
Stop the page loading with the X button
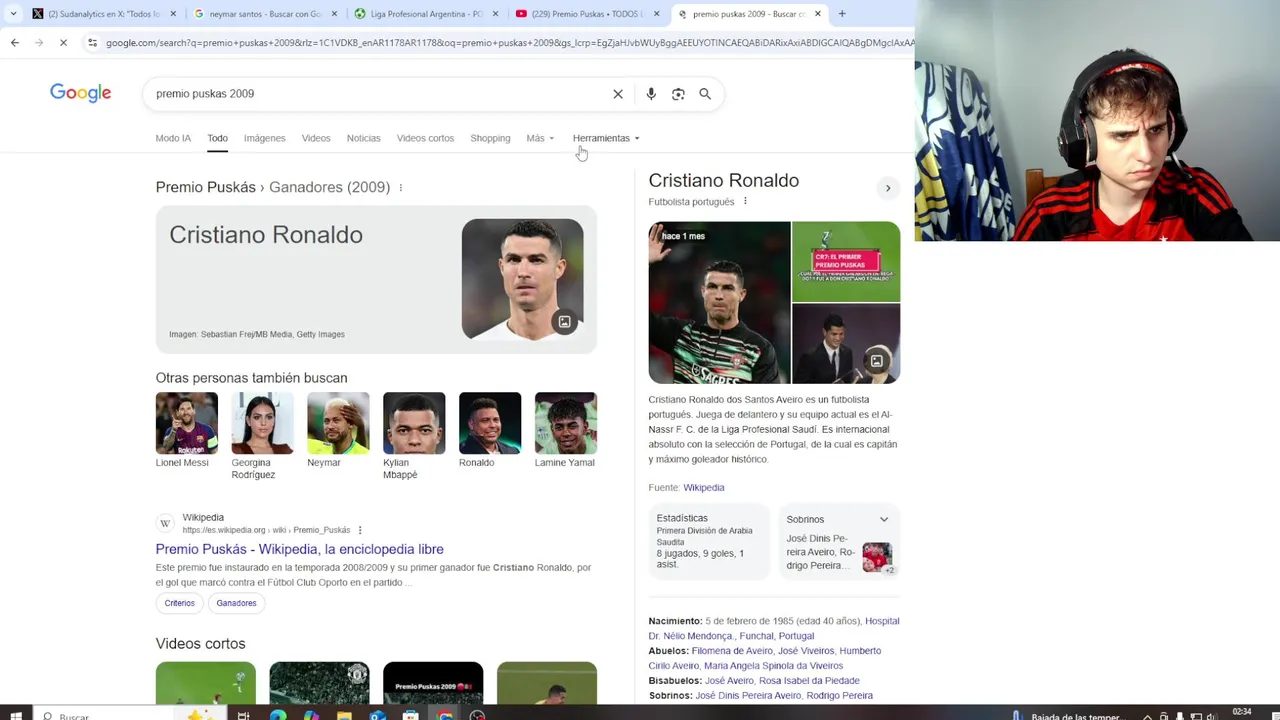click(62, 42)
